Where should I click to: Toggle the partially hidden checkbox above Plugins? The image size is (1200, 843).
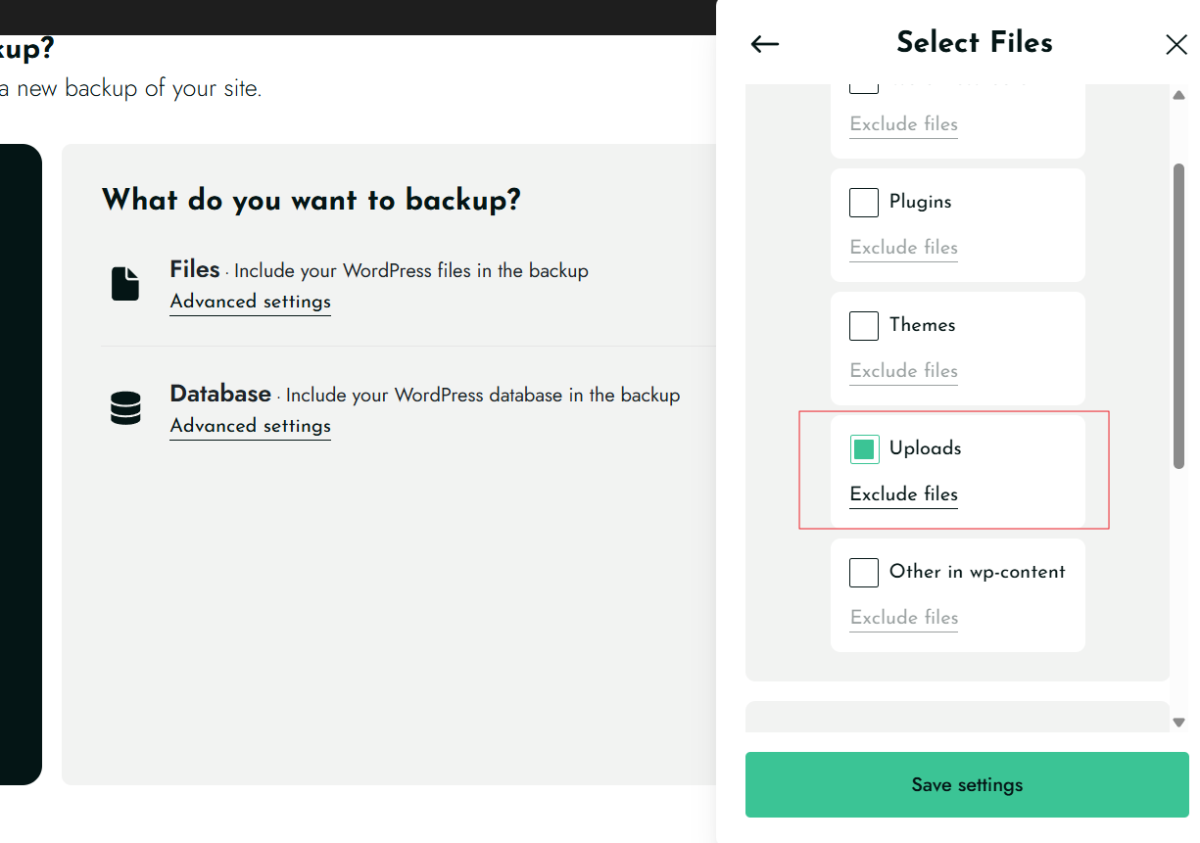[864, 88]
